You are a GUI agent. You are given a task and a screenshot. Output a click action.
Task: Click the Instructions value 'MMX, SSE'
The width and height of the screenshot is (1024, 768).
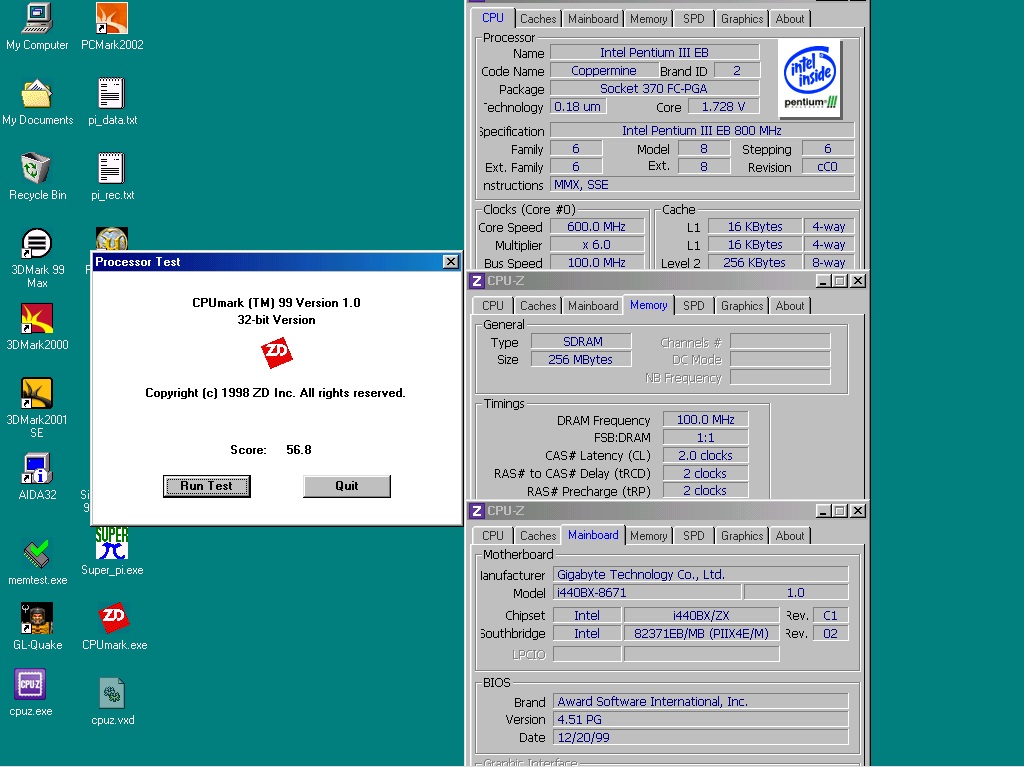coord(702,185)
